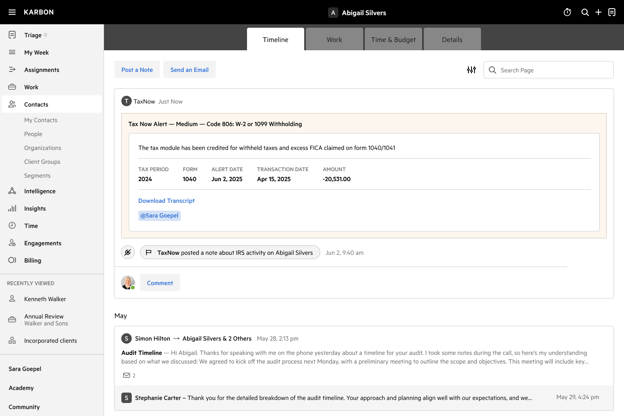The height and width of the screenshot is (416, 624).
Task: Switch to the Work tab
Action: coord(334,39)
